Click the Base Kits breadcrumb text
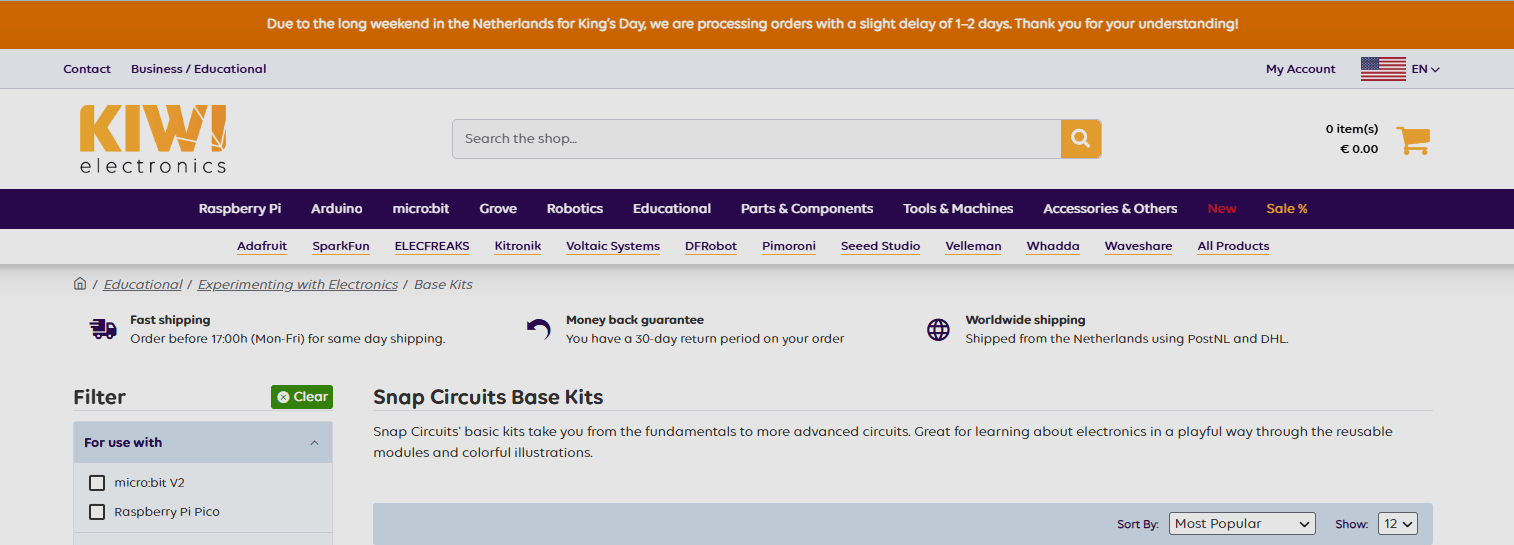Viewport: 1514px width, 545px height. (443, 285)
